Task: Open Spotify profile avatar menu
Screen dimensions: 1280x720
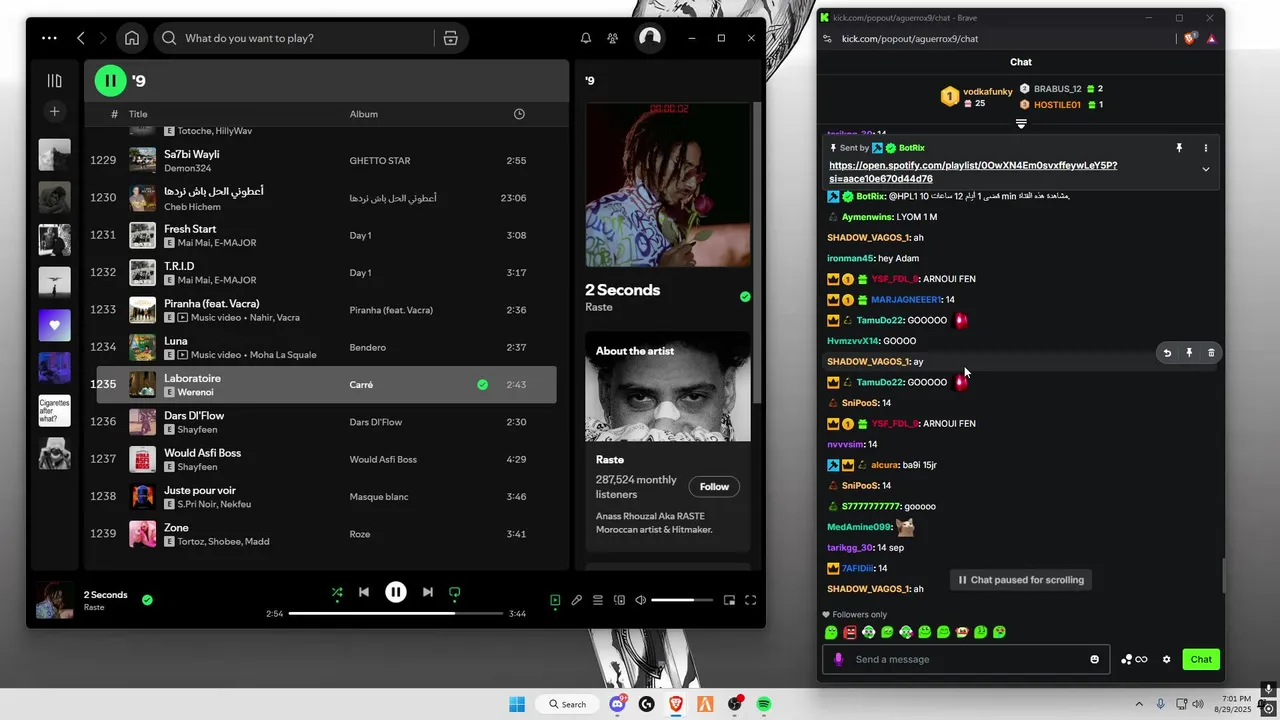Action: point(650,38)
